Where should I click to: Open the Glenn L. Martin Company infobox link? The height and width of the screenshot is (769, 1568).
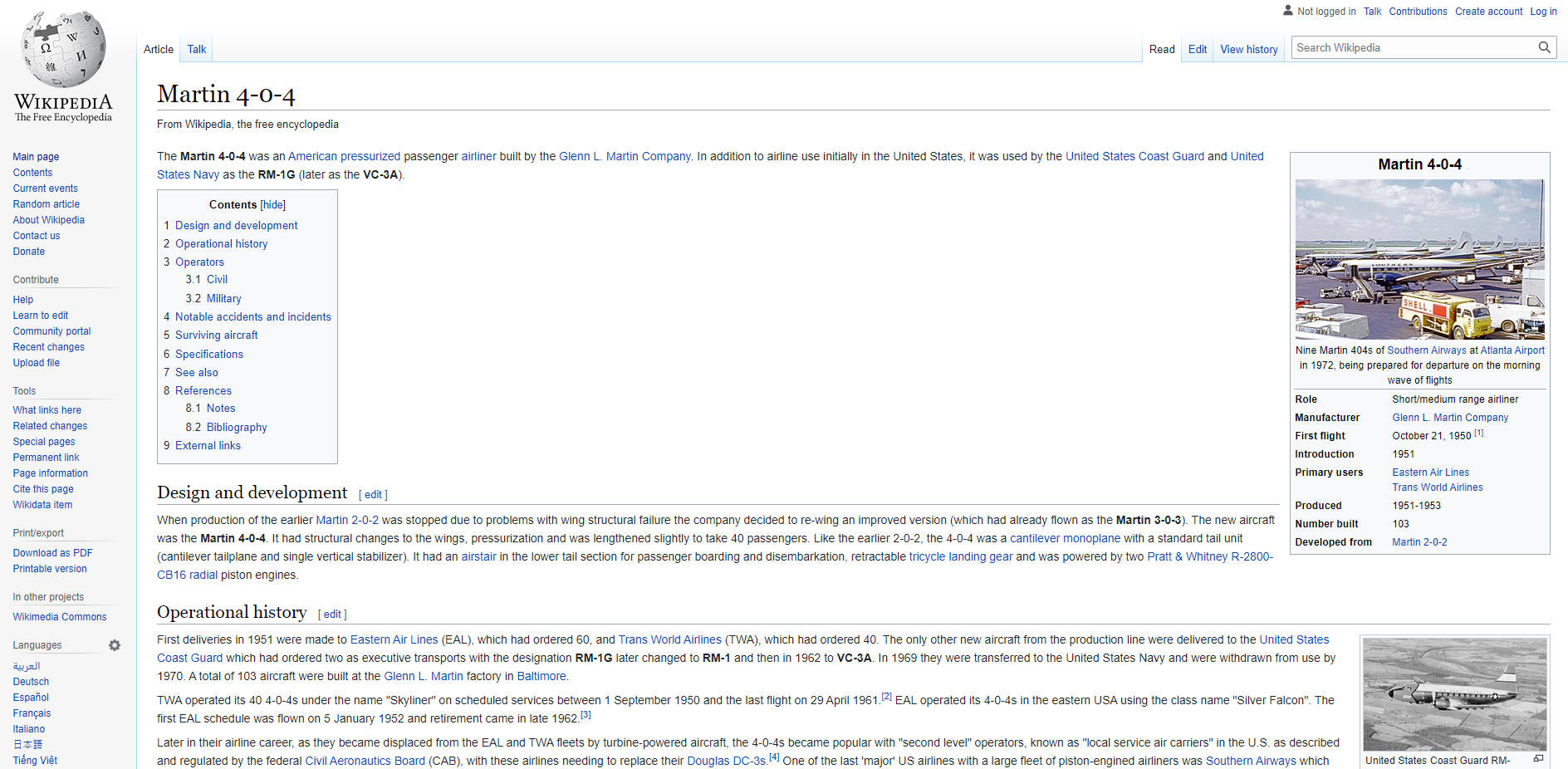pos(1450,418)
